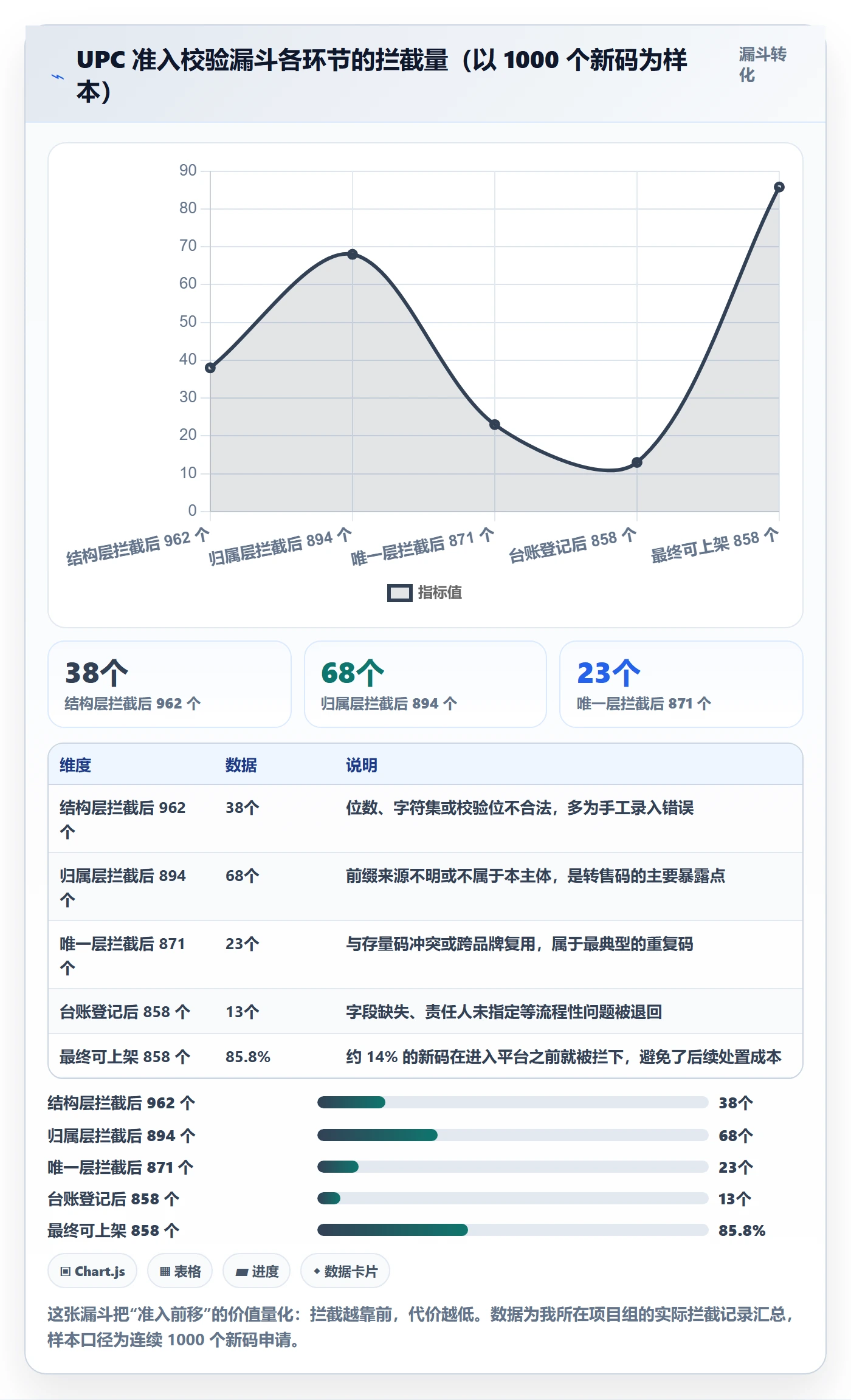Screen dimensions: 851x1400
Task: Click the progress bar for 台账登记后 858 个
Action: click(x=512, y=1198)
